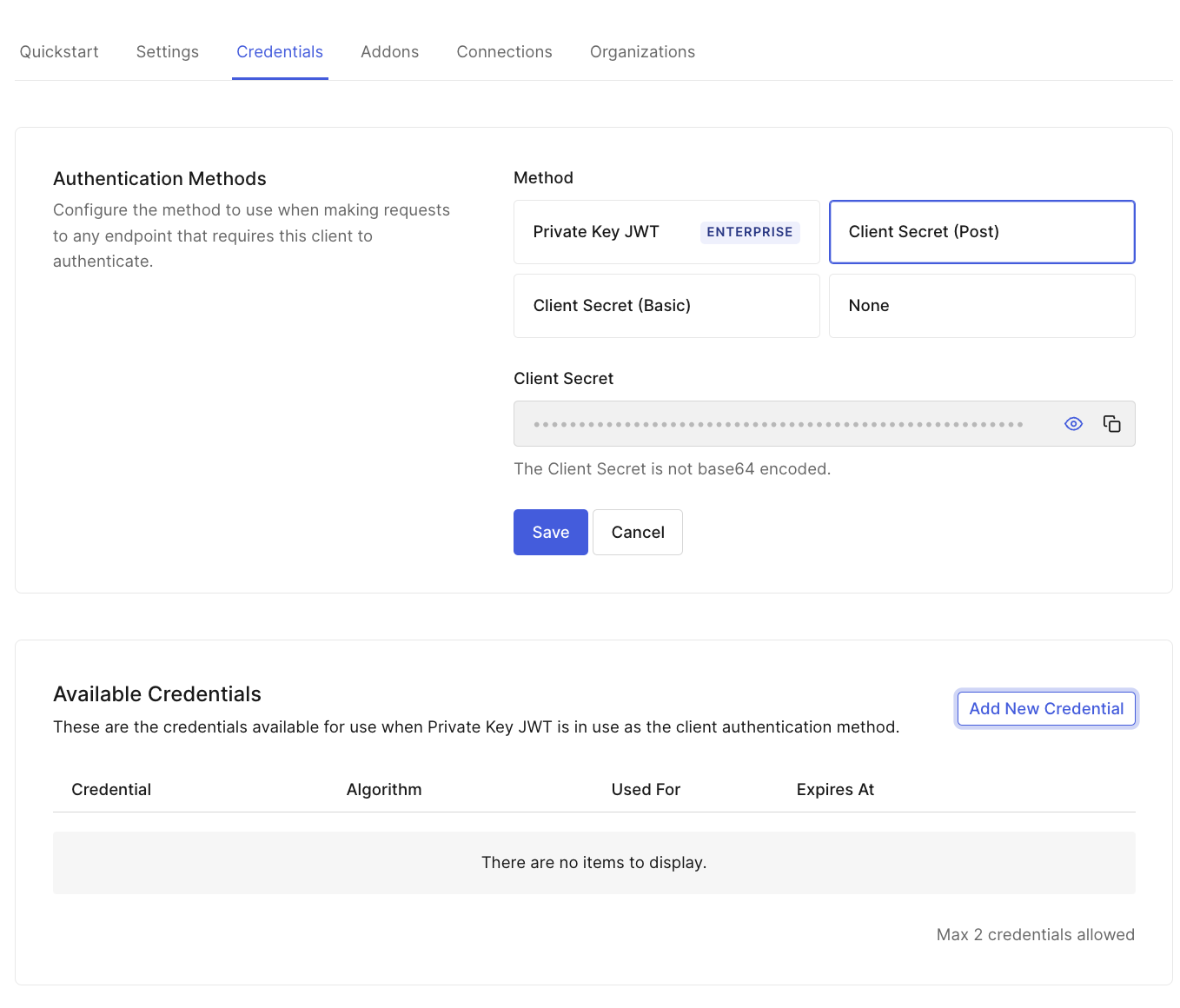Switch to the Quickstart tab
The height and width of the screenshot is (1008, 1180).
(58, 51)
